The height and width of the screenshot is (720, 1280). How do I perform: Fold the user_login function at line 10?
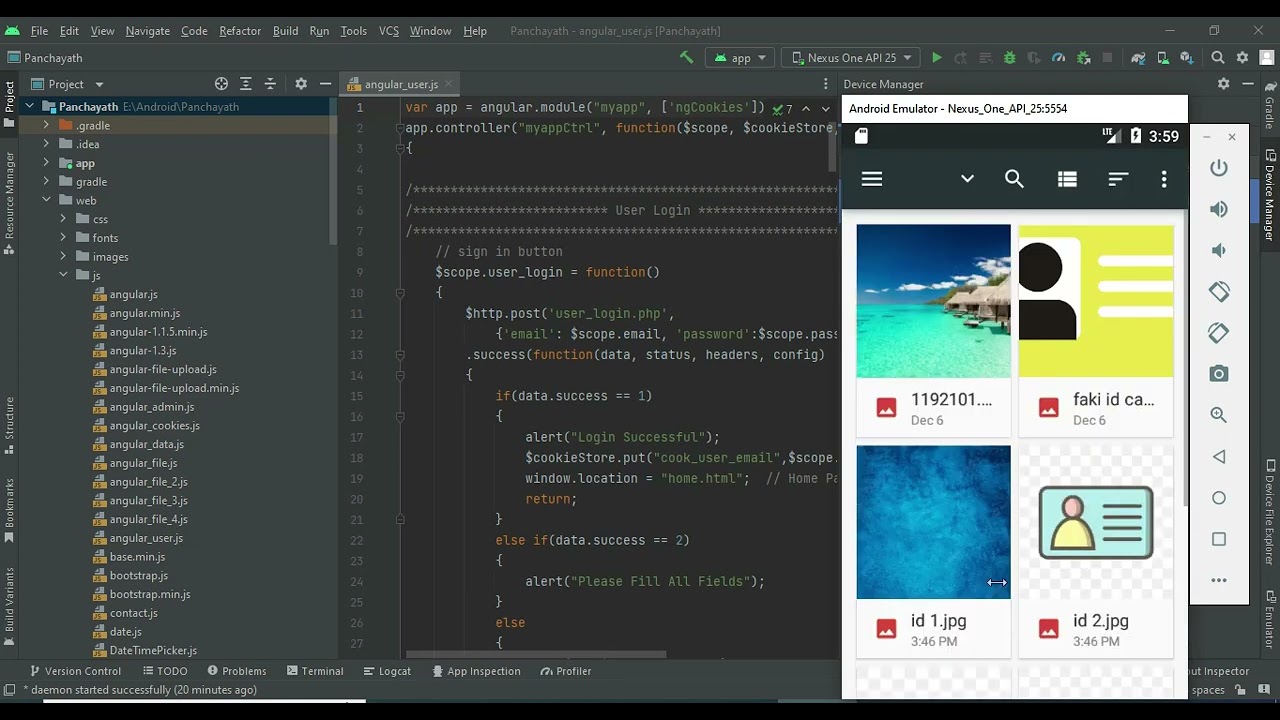(x=399, y=293)
